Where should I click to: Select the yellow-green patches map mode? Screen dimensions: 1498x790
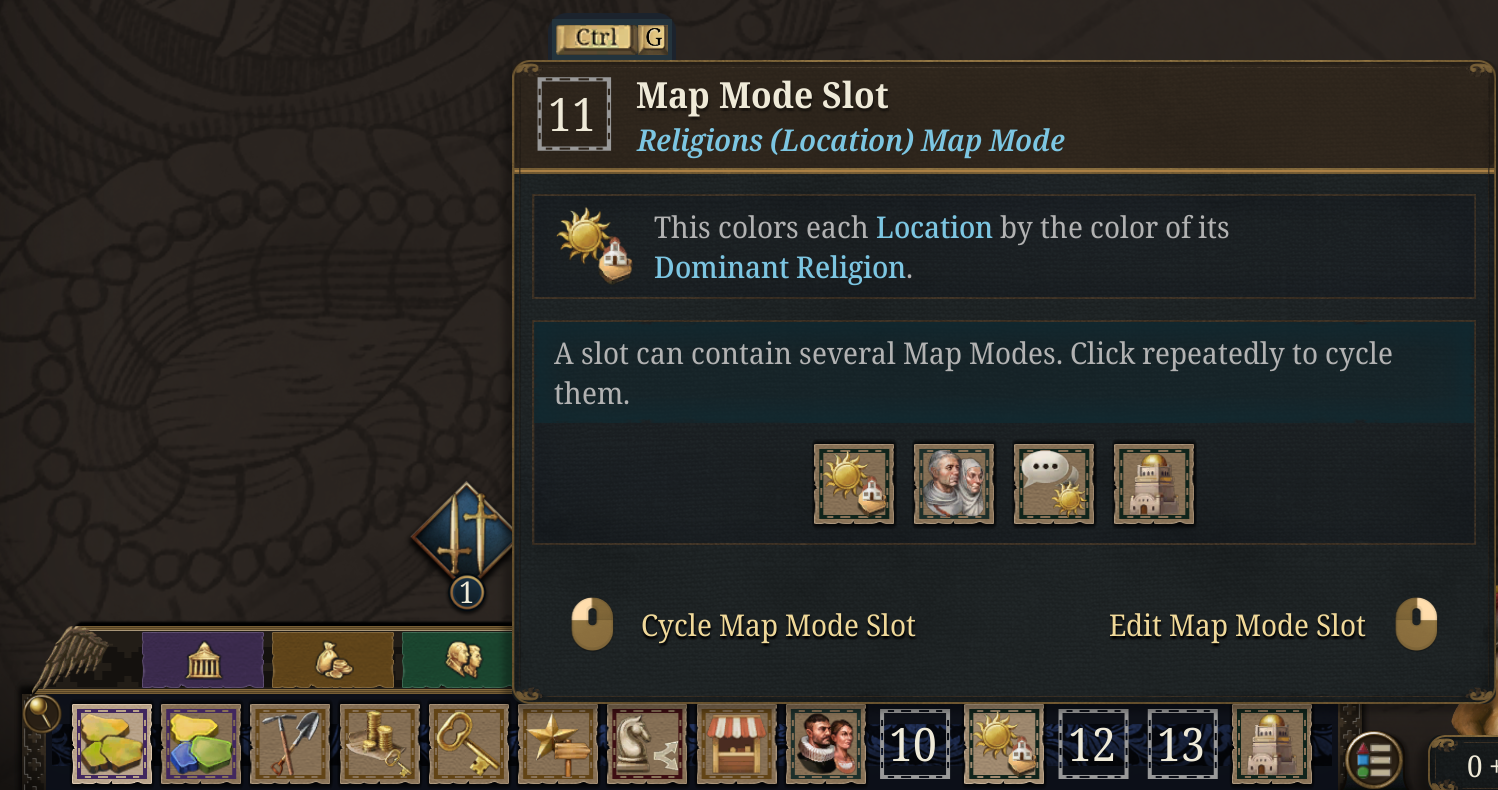[x=111, y=743]
